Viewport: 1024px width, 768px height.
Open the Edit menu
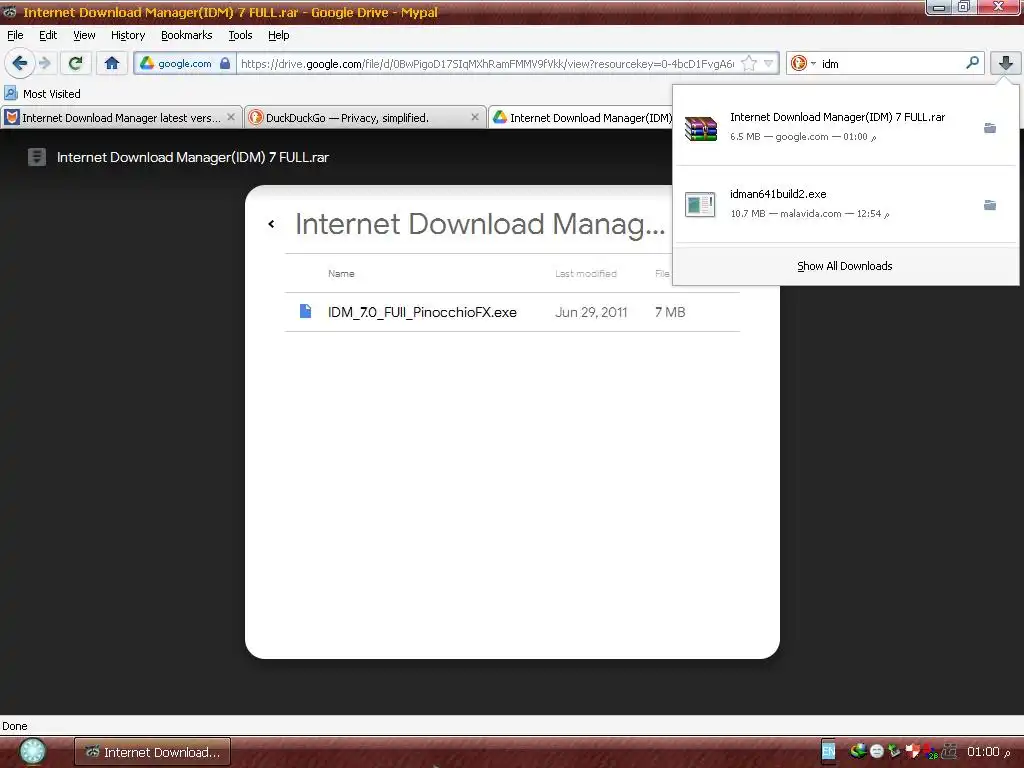coord(48,35)
